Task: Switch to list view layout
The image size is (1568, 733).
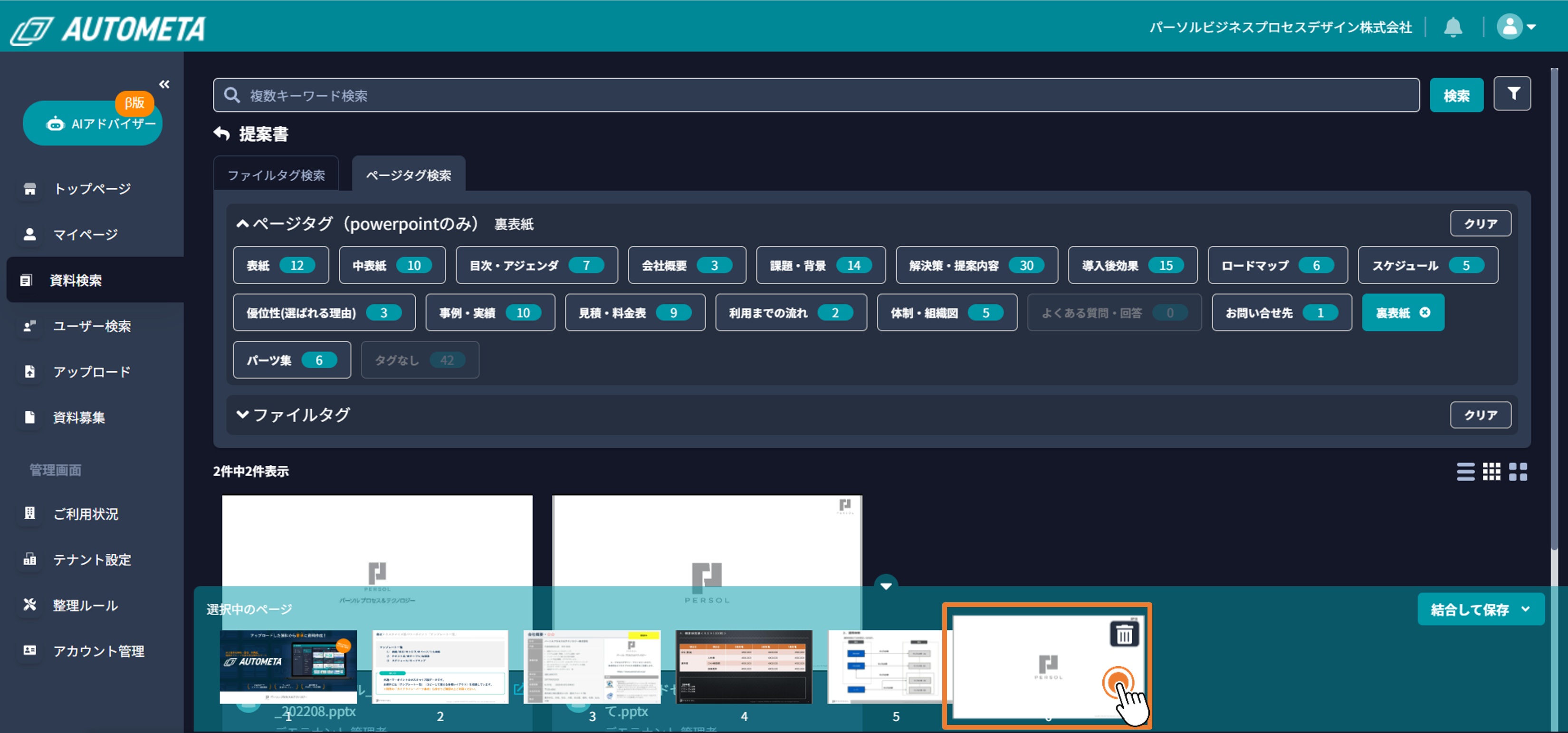Action: click(x=1465, y=471)
